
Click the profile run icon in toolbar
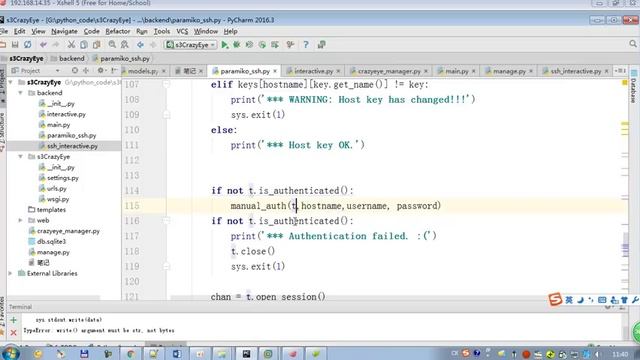(262, 44)
